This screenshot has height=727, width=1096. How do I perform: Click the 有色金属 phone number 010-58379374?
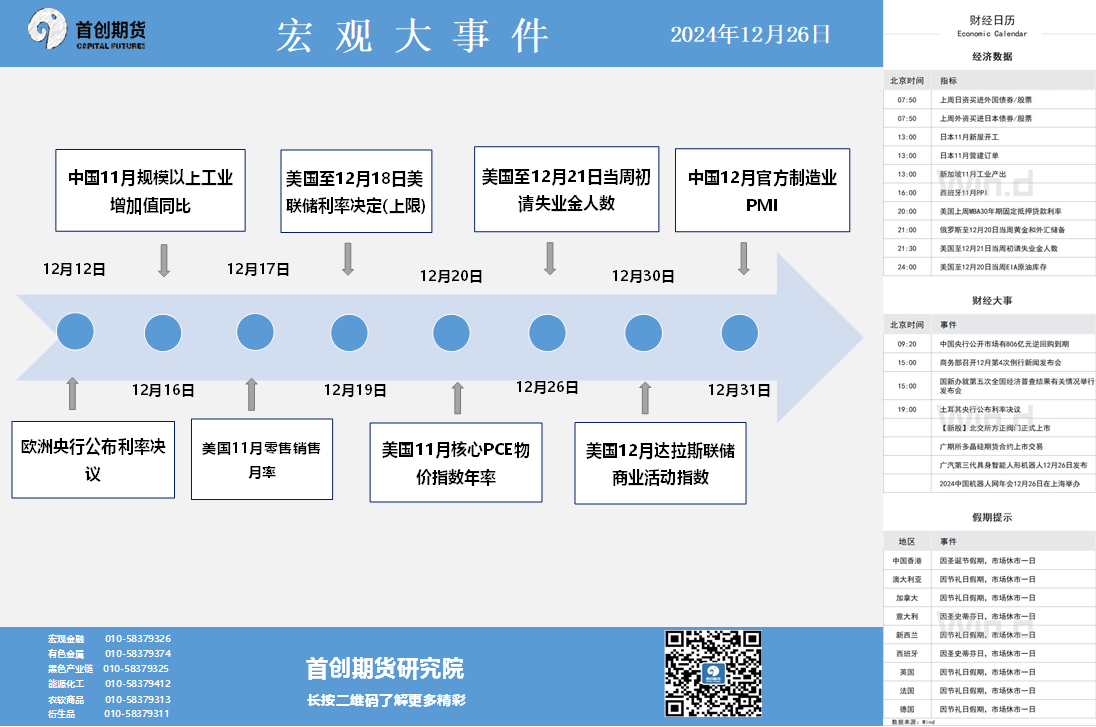tap(138, 654)
